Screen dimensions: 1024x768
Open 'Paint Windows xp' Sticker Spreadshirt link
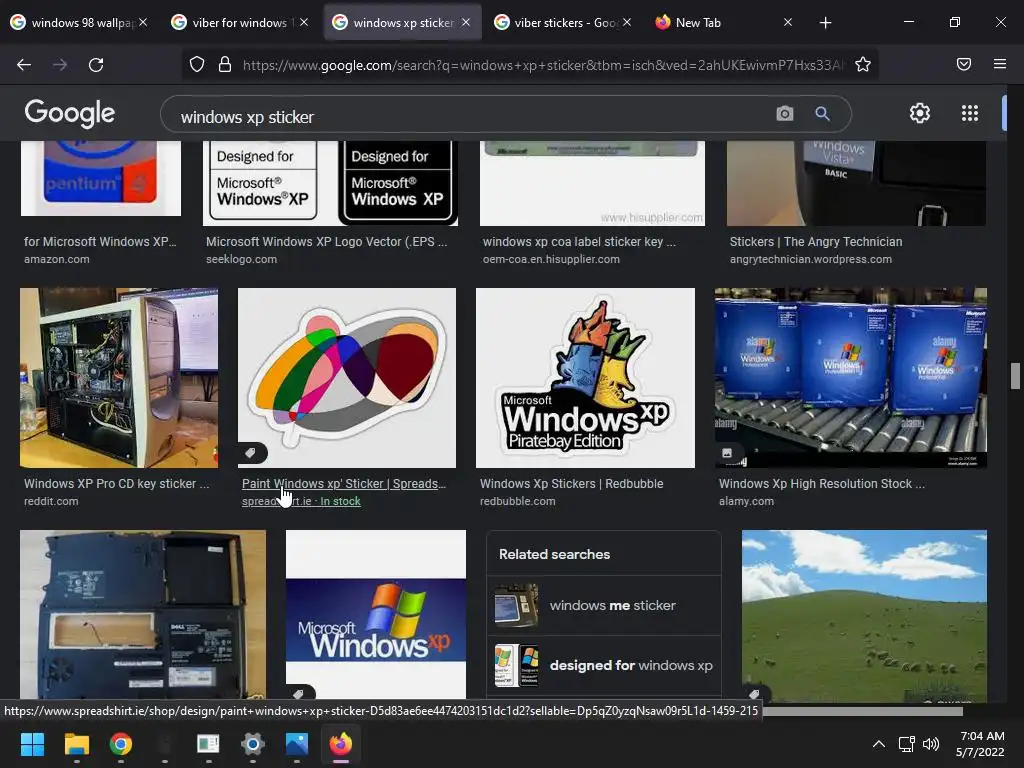point(344,484)
